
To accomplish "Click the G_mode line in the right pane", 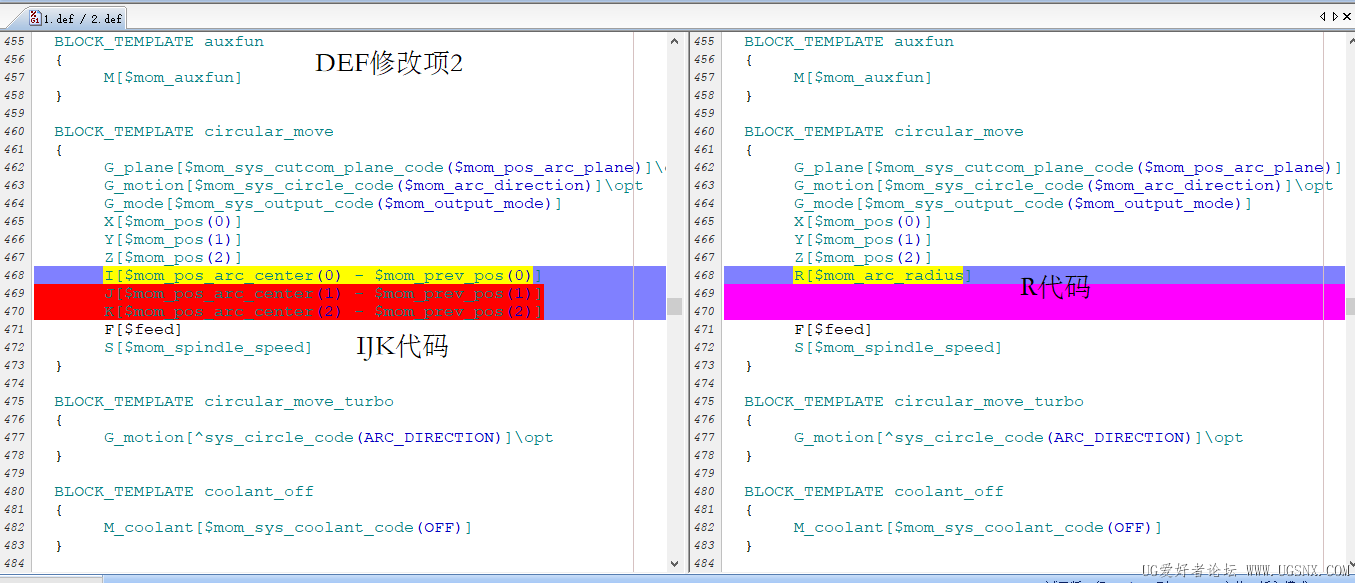I will tap(1023, 203).
